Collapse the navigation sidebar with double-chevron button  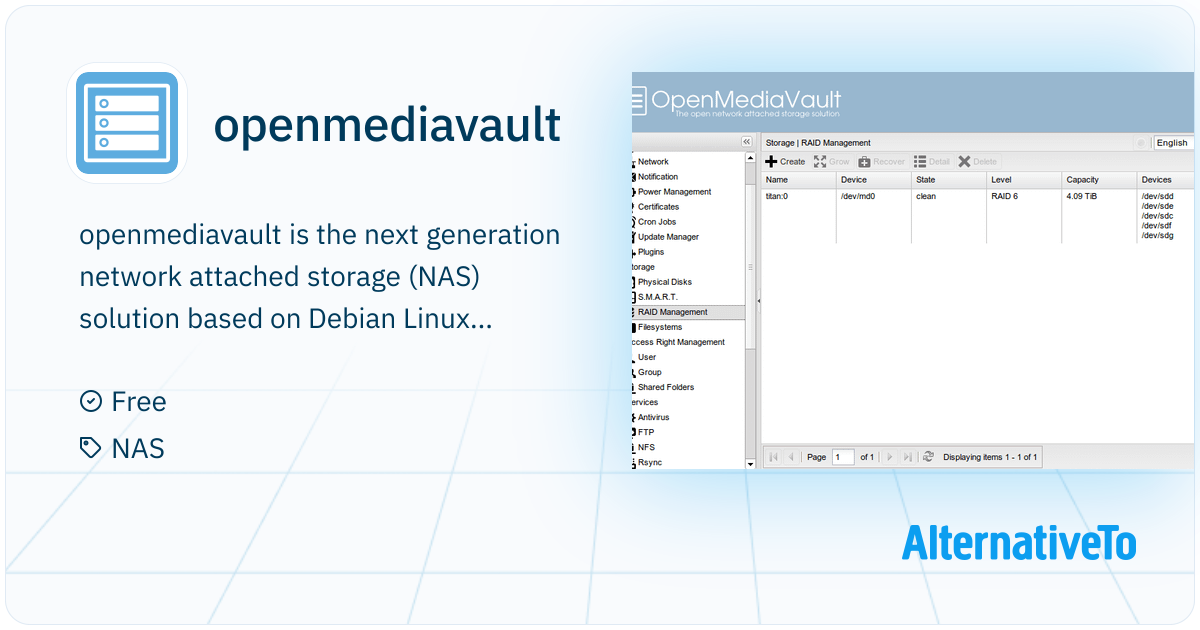point(746,142)
